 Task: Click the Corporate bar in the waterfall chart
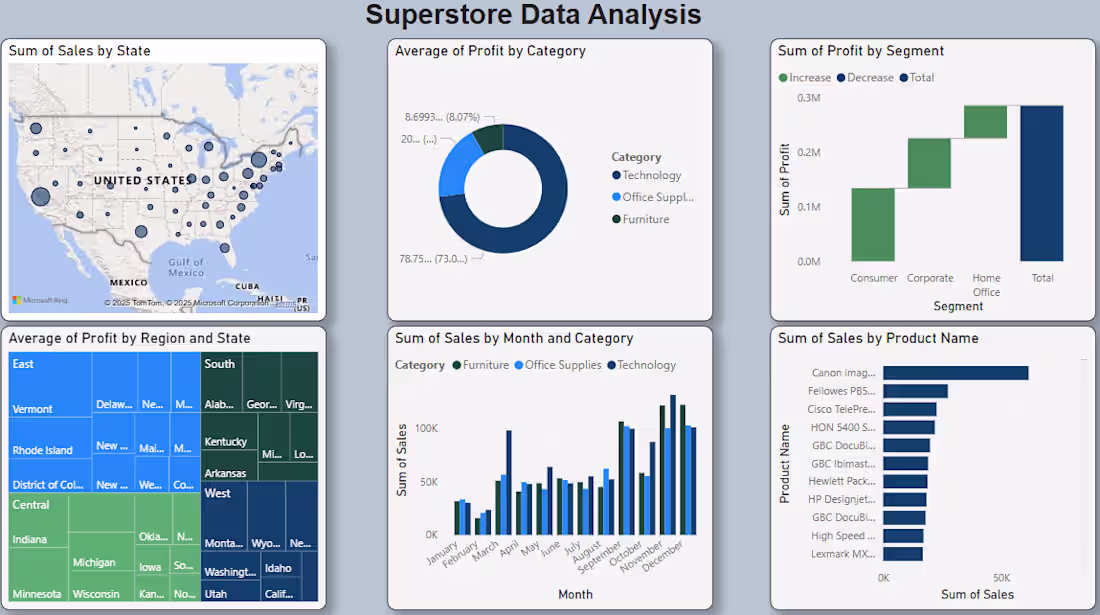coord(929,163)
